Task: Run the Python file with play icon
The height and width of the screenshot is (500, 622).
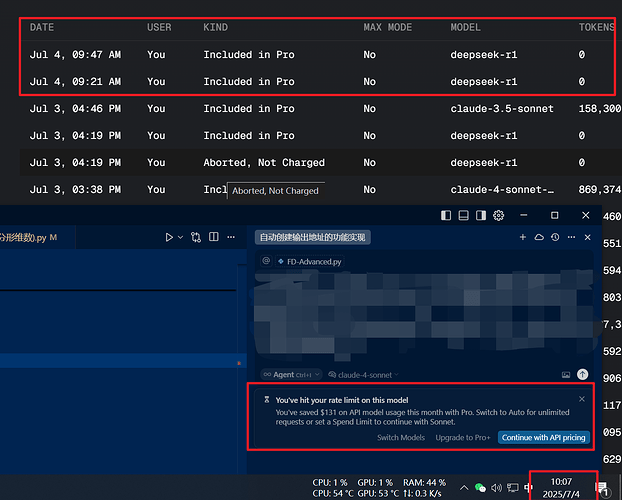Action: coord(169,237)
